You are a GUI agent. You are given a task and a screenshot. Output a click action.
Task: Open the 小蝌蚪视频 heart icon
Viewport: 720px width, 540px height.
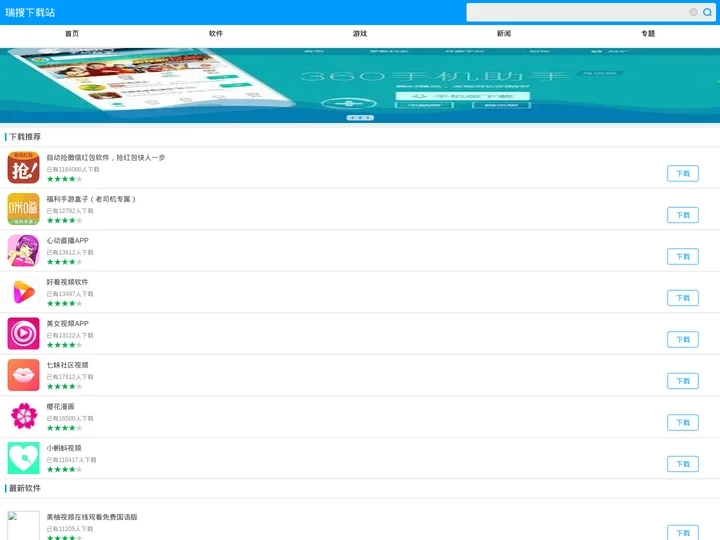pyautogui.click(x=23, y=458)
